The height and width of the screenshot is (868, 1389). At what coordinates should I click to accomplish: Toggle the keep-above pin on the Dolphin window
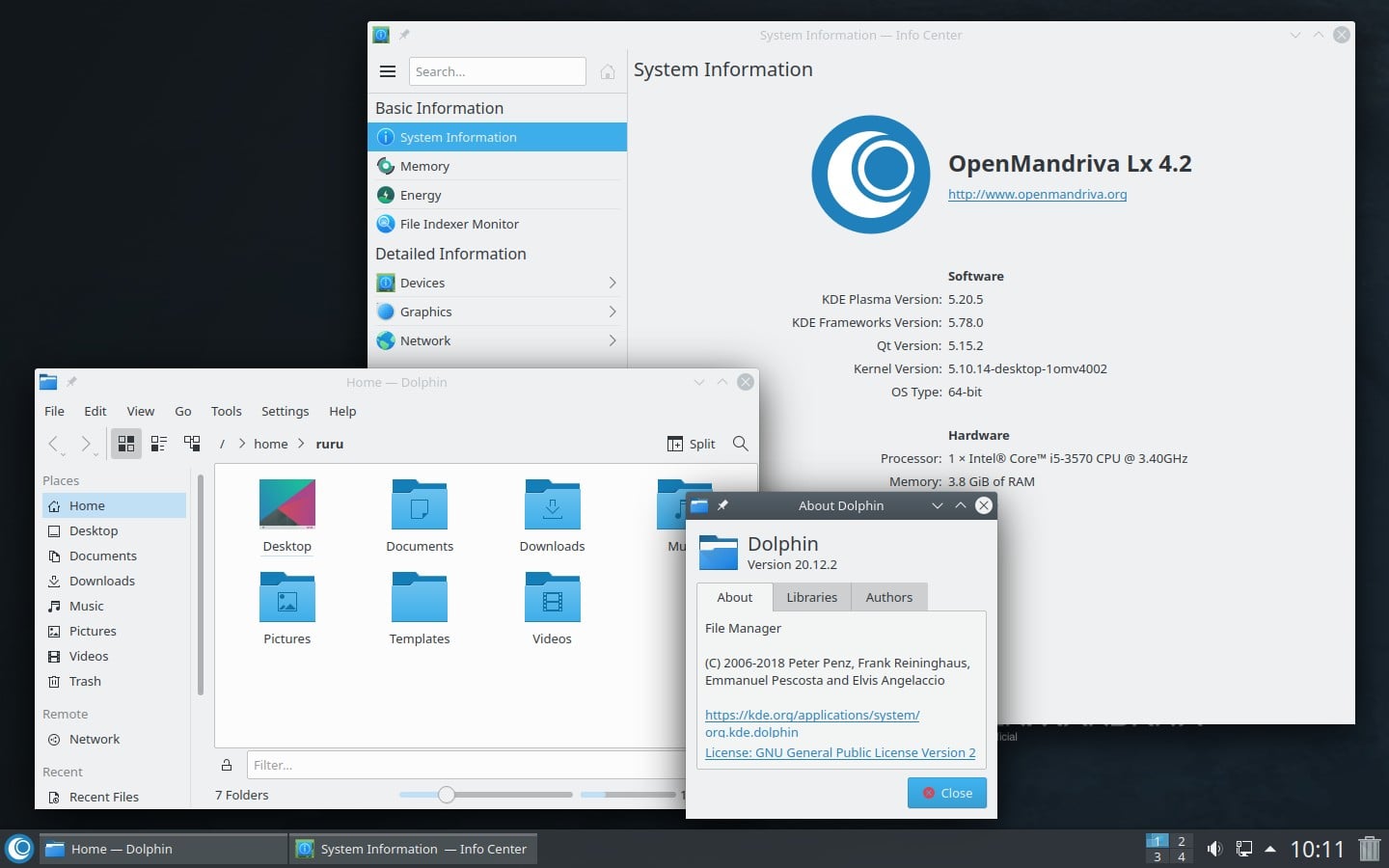click(73, 382)
